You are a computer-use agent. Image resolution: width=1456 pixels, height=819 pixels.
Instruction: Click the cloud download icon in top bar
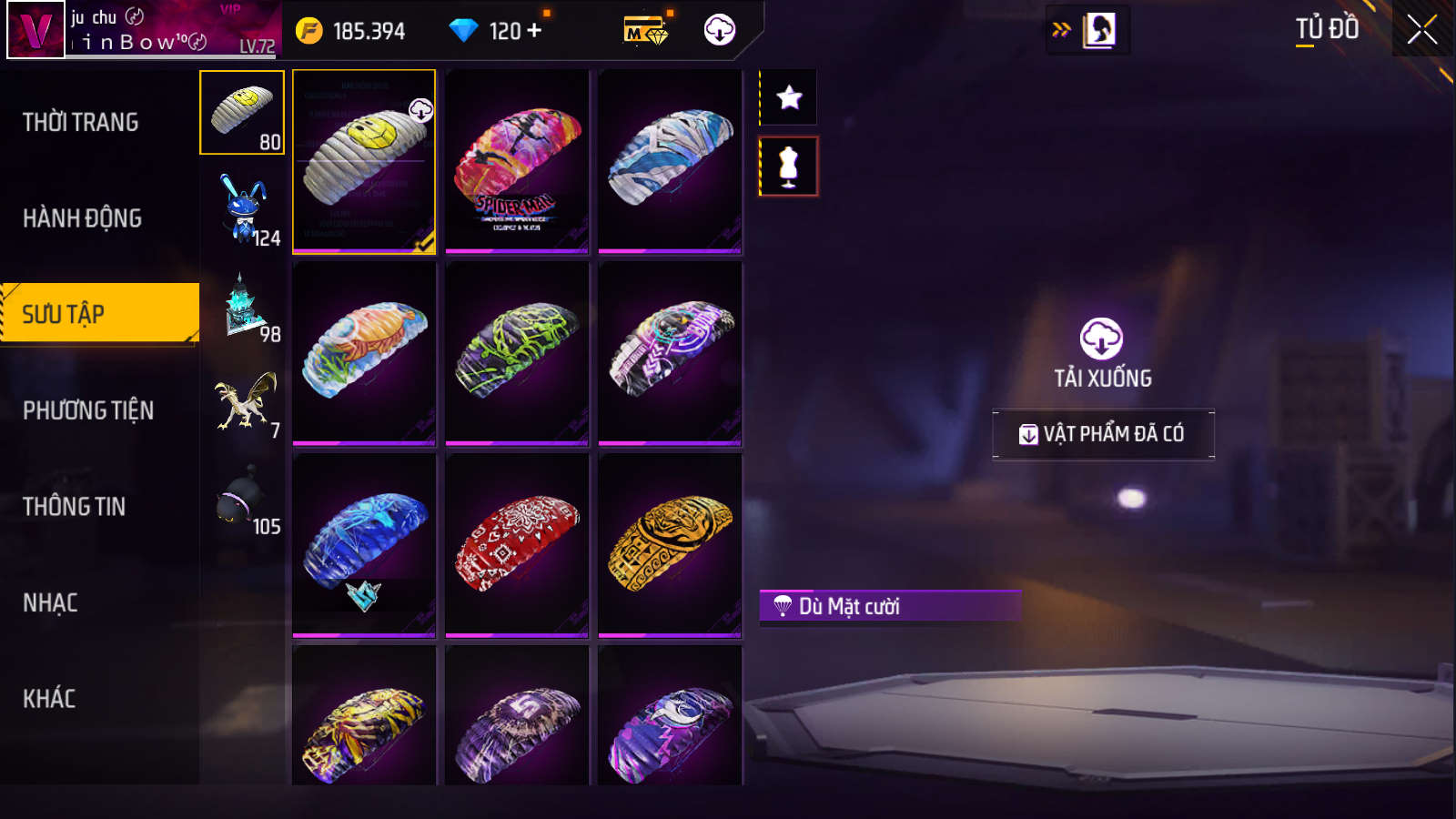click(719, 30)
